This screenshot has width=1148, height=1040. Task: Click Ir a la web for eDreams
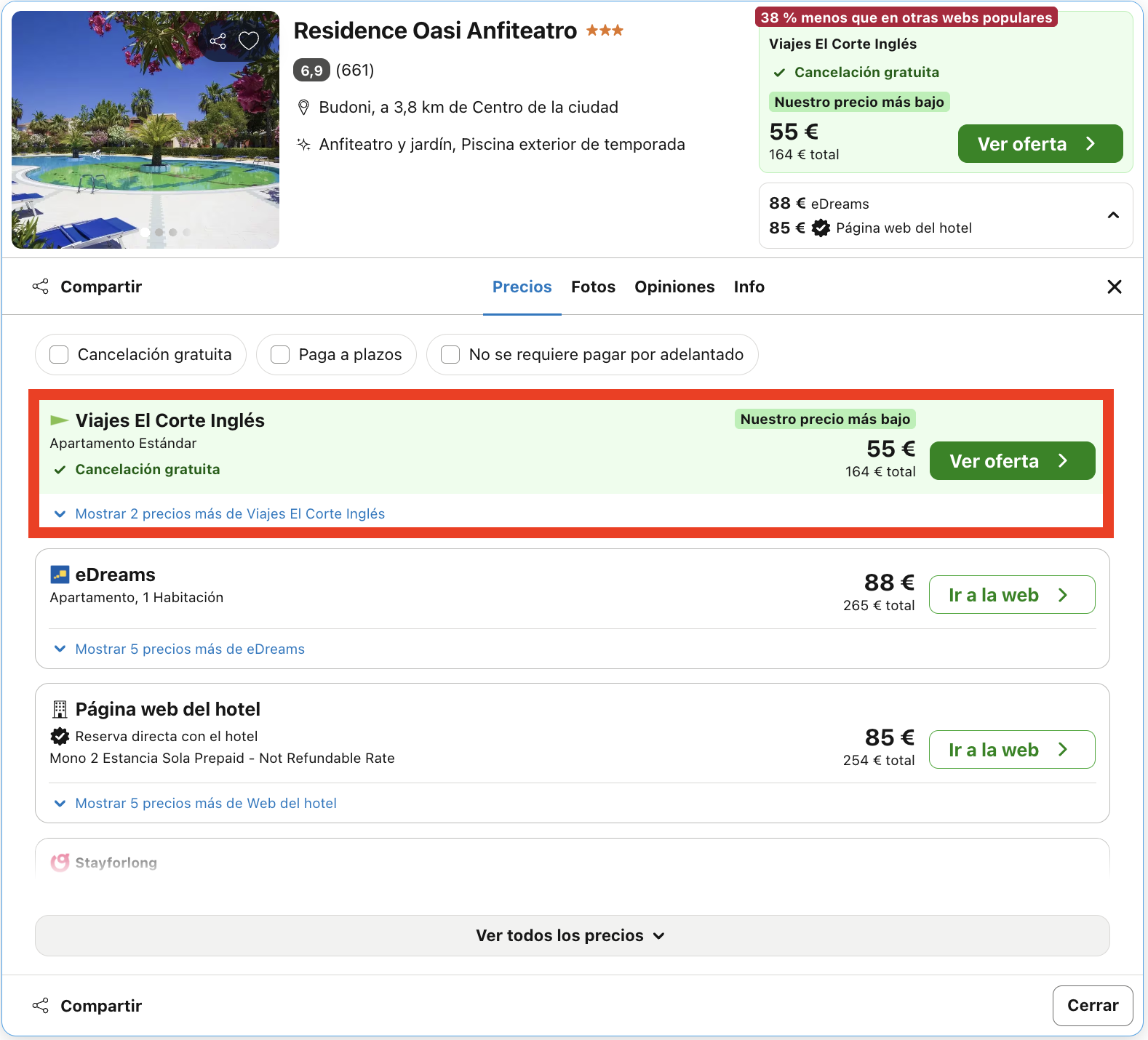tap(1012, 595)
